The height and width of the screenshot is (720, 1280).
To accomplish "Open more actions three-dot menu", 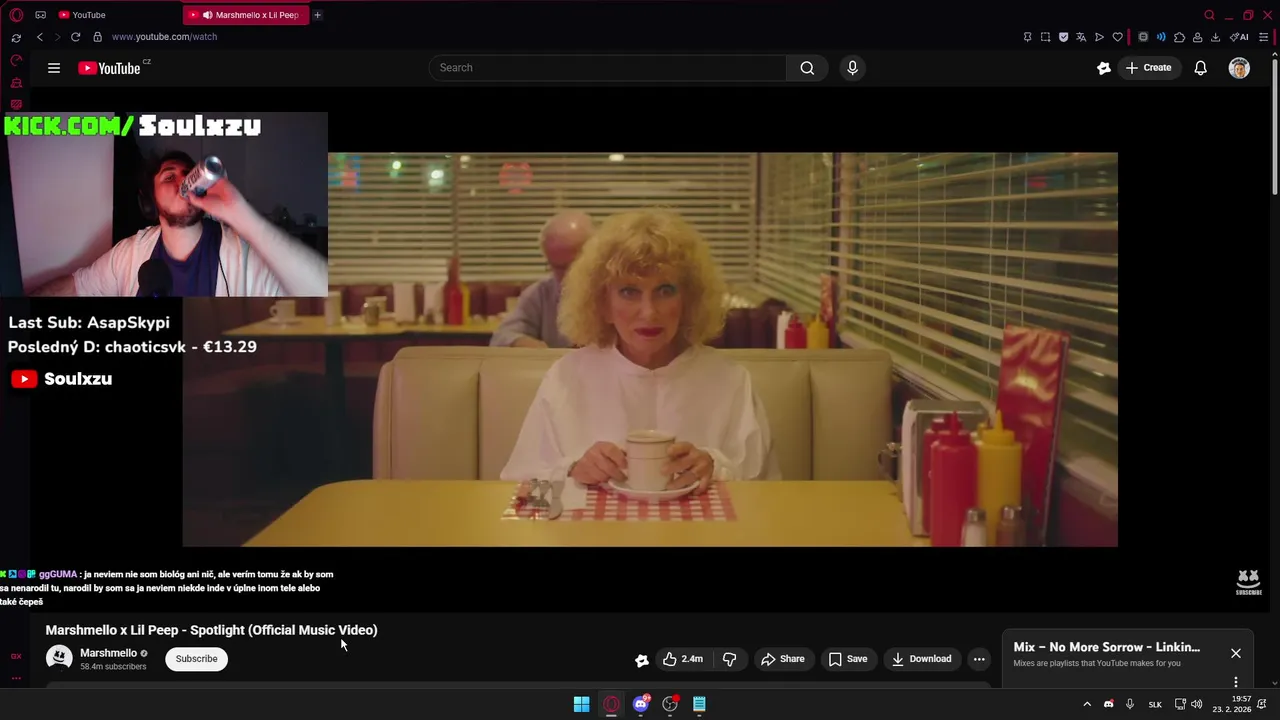I will point(979,659).
